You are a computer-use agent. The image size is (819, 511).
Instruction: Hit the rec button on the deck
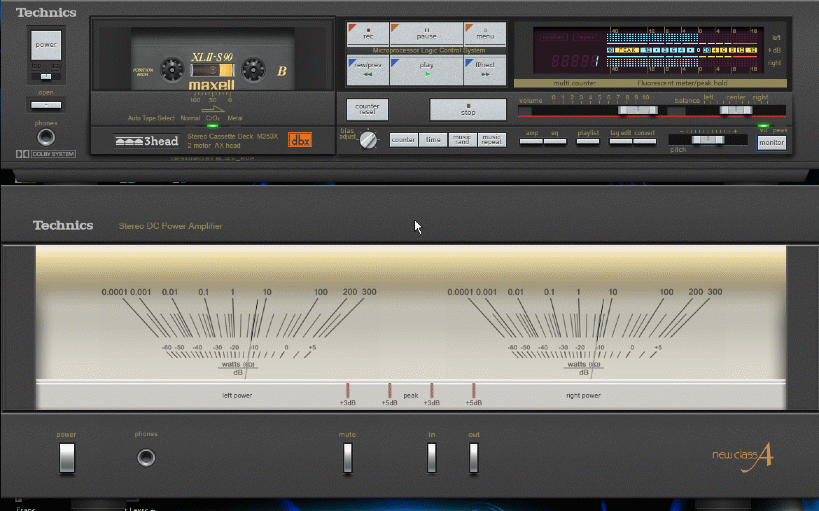368,33
